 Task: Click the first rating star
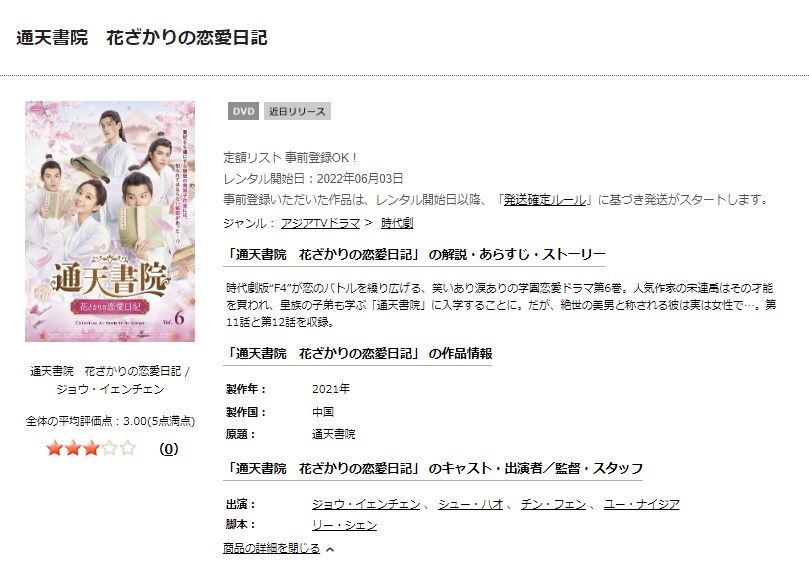pyautogui.click(x=54, y=448)
